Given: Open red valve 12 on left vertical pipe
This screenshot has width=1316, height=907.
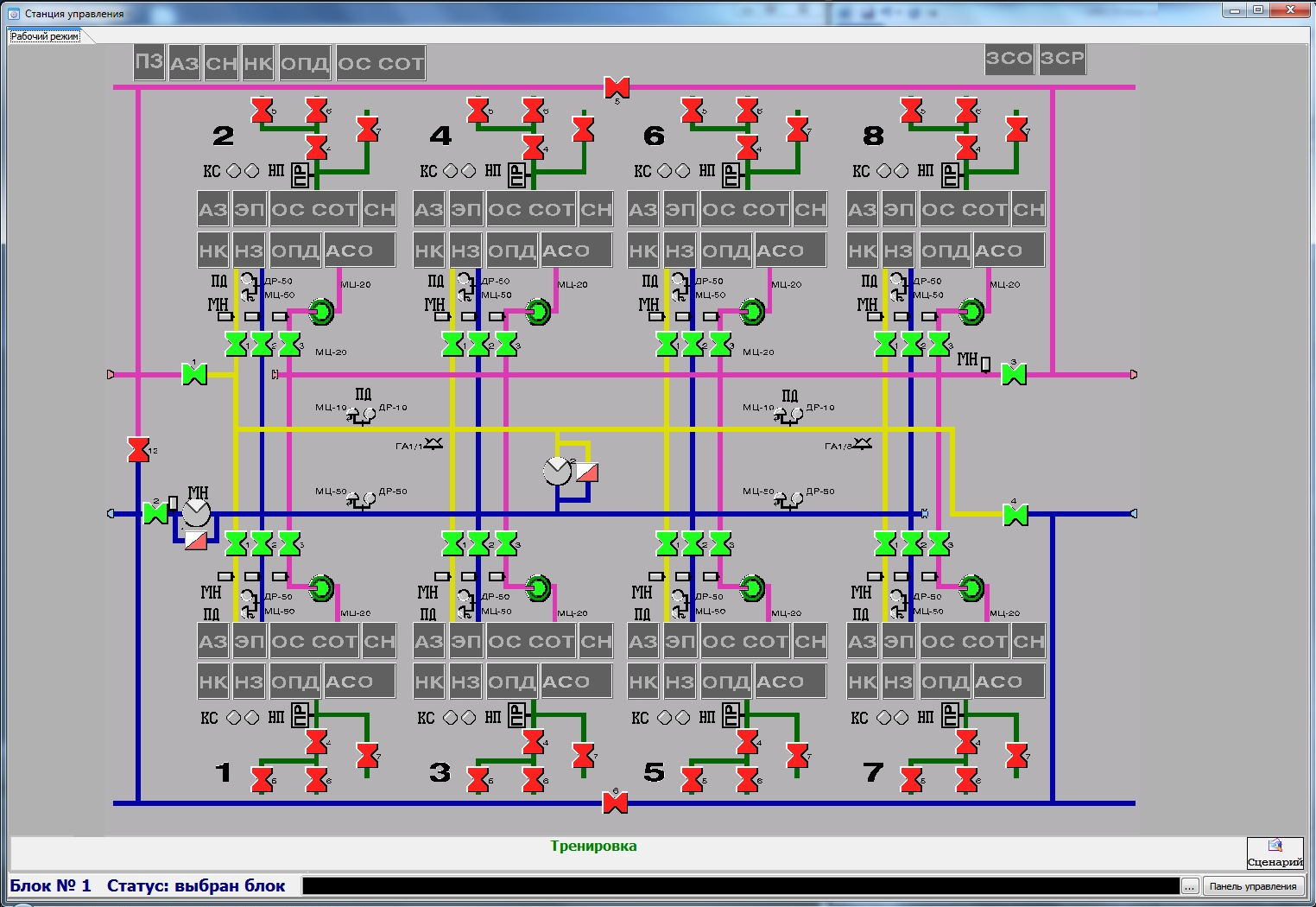Looking at the screenshot, I should [138, 449].
